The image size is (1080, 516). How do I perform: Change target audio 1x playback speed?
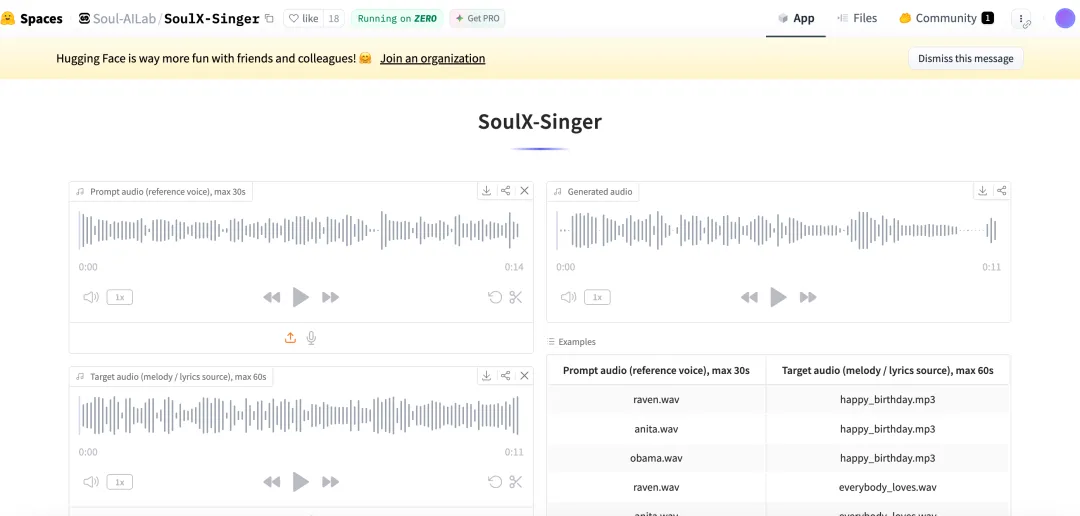(x=119, y=482)
